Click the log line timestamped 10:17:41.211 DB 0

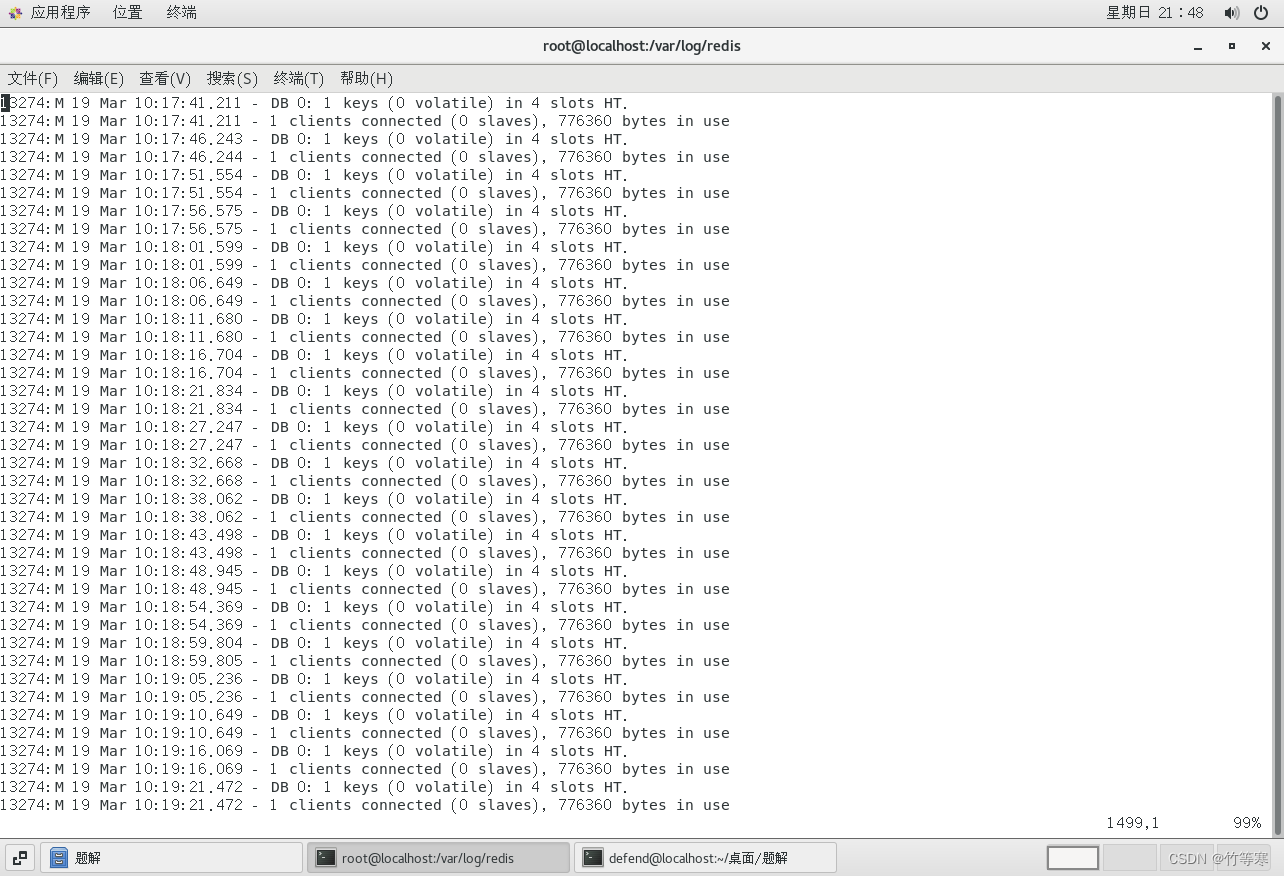pyautogui.click(x=315, y=103)
